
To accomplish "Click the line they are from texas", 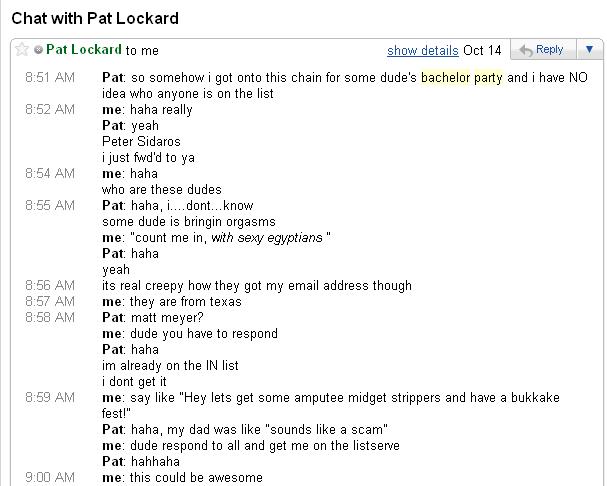I will (184, 302).
